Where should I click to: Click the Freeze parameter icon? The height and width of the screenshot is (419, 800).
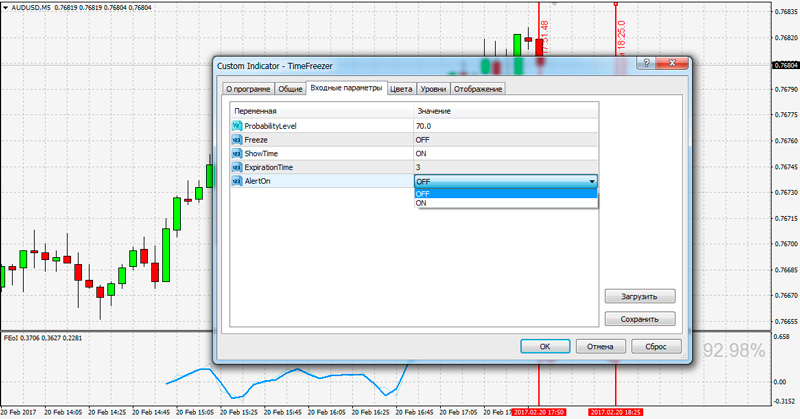(x=237, y=140)
